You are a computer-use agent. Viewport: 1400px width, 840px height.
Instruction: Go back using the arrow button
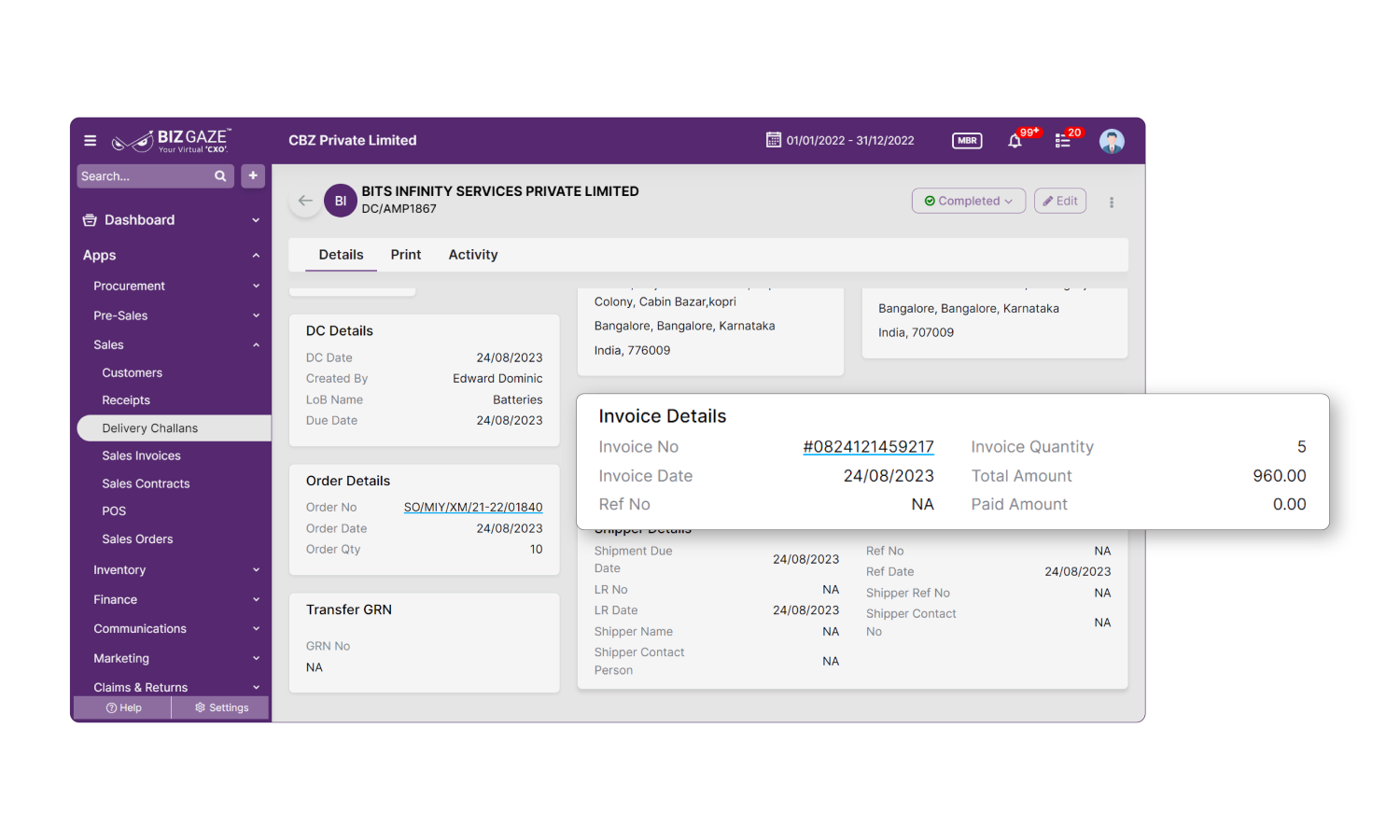click(x=305, y=201)
